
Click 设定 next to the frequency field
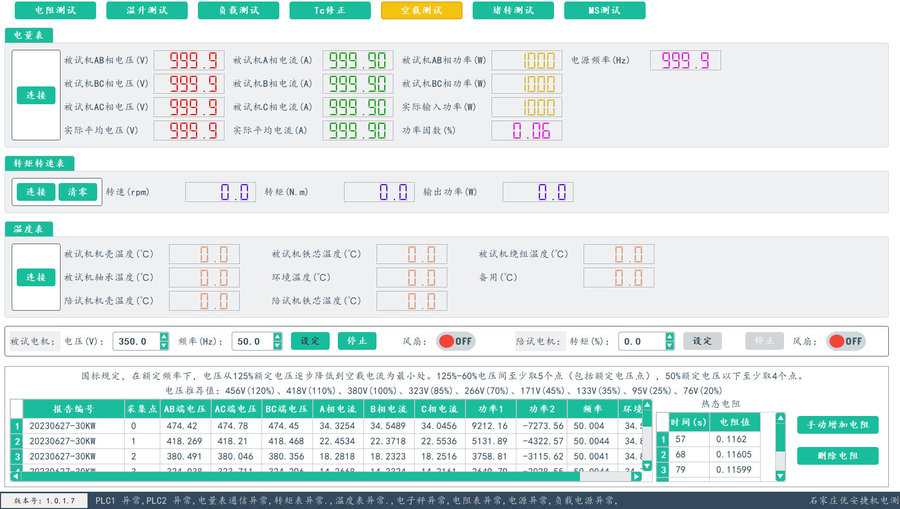pos(310,341)
